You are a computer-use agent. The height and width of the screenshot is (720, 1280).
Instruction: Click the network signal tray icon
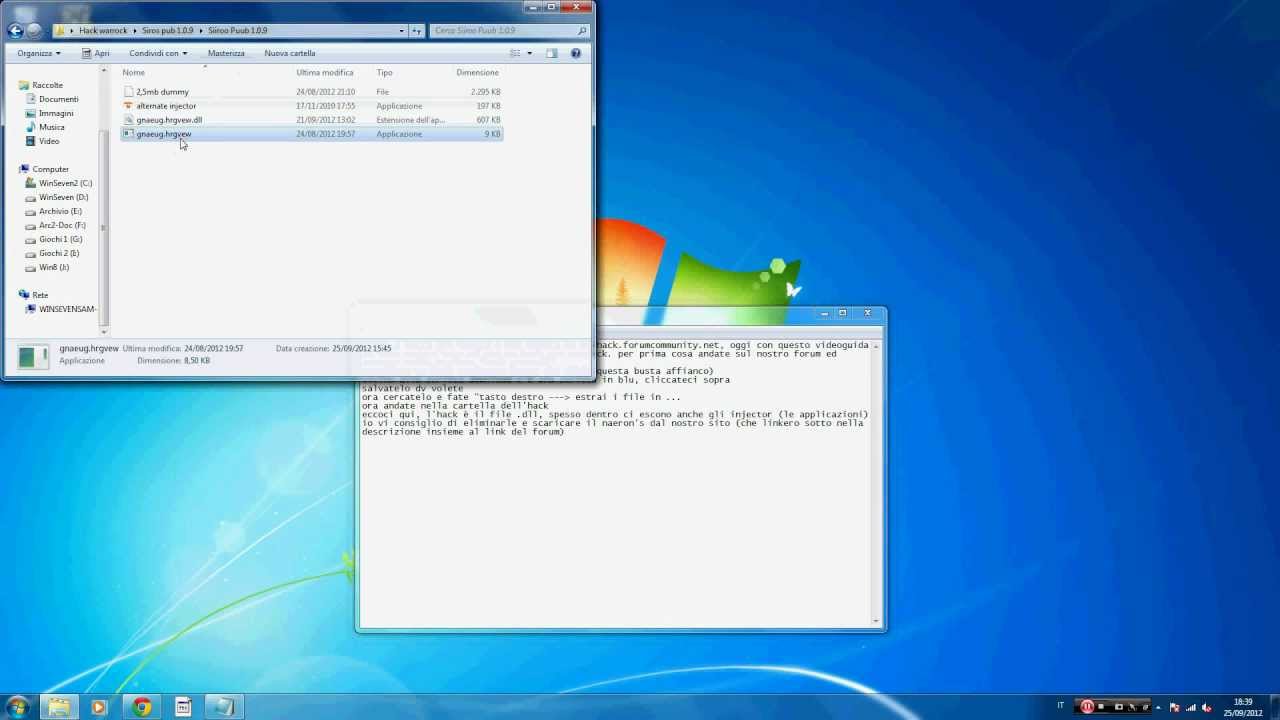[x=1190, y=707]
